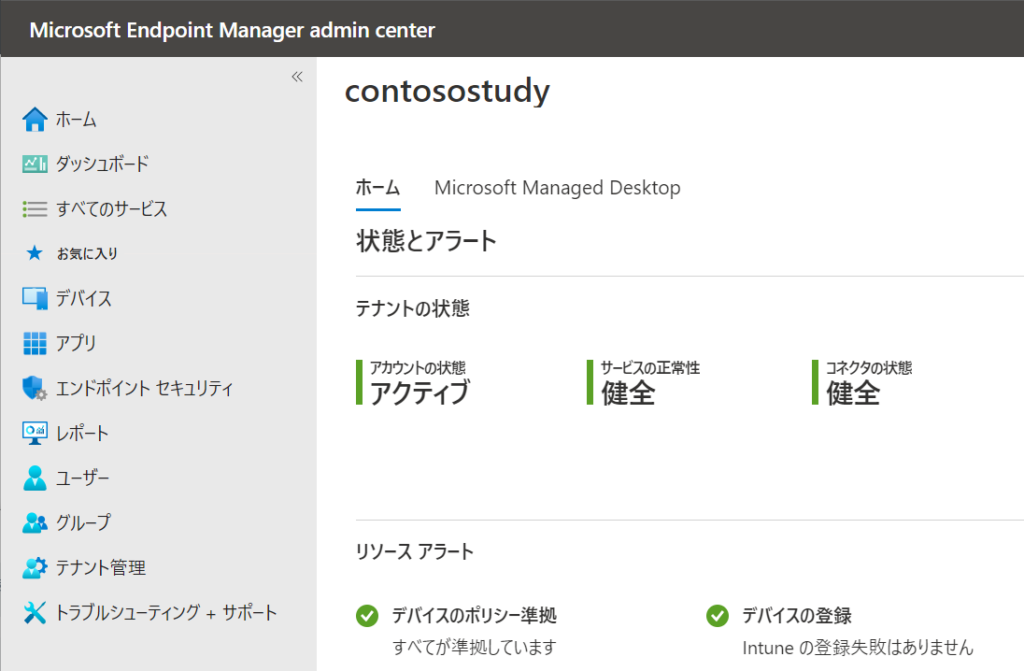Click green check icon beside デバイスの登録

pos(717,615)
